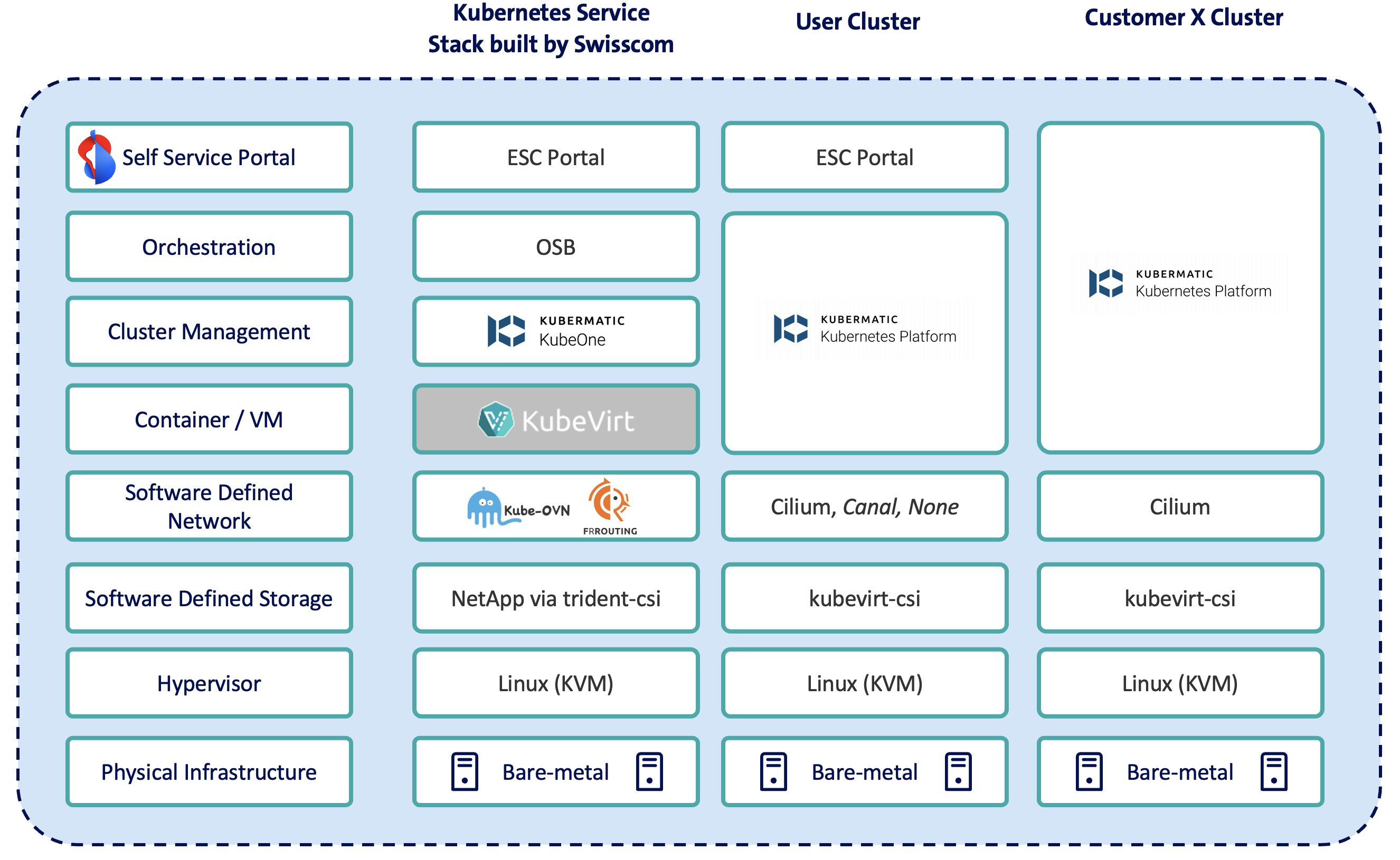
Task: Open the ESC Portal in Kubernetes Service column
Action: click(x=555, y=158)
